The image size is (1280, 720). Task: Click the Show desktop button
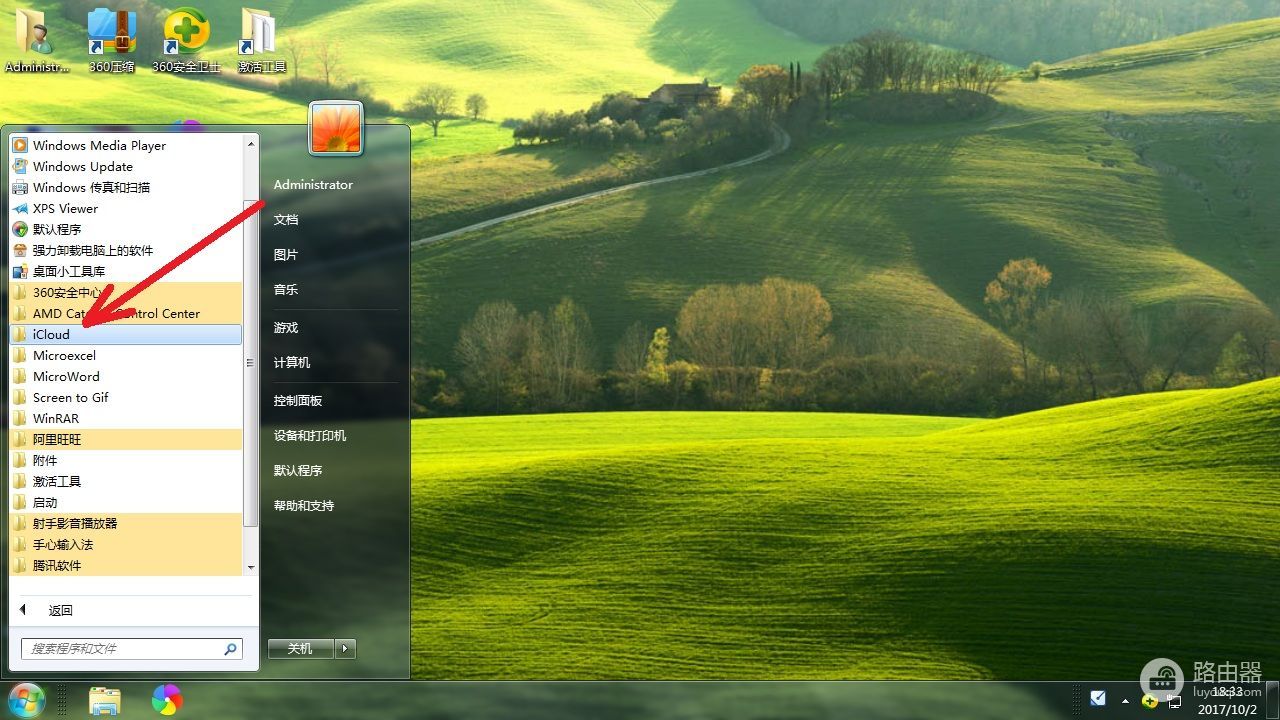tap(1272, 700)
